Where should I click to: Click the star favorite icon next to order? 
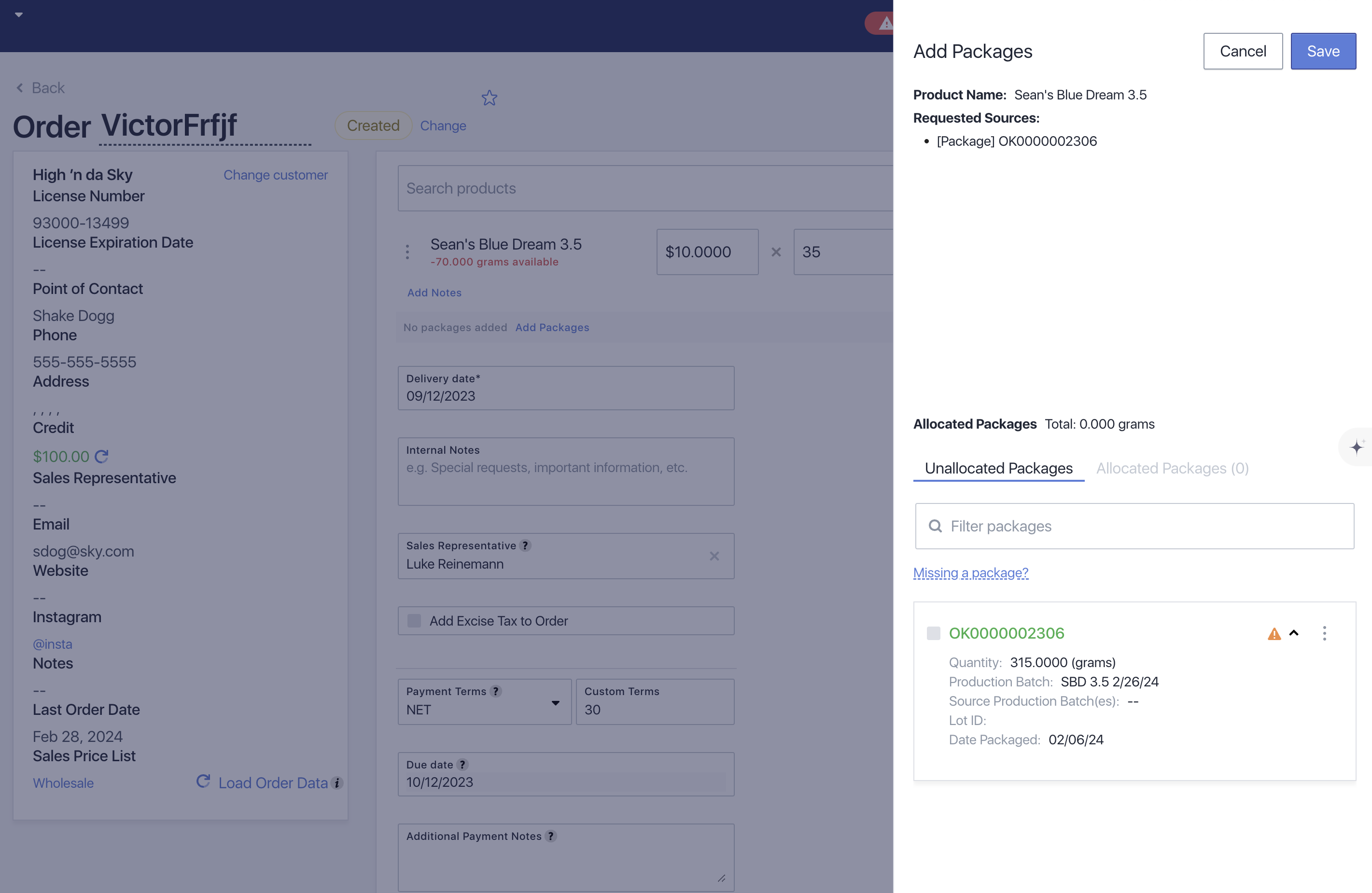click(489, 98)
